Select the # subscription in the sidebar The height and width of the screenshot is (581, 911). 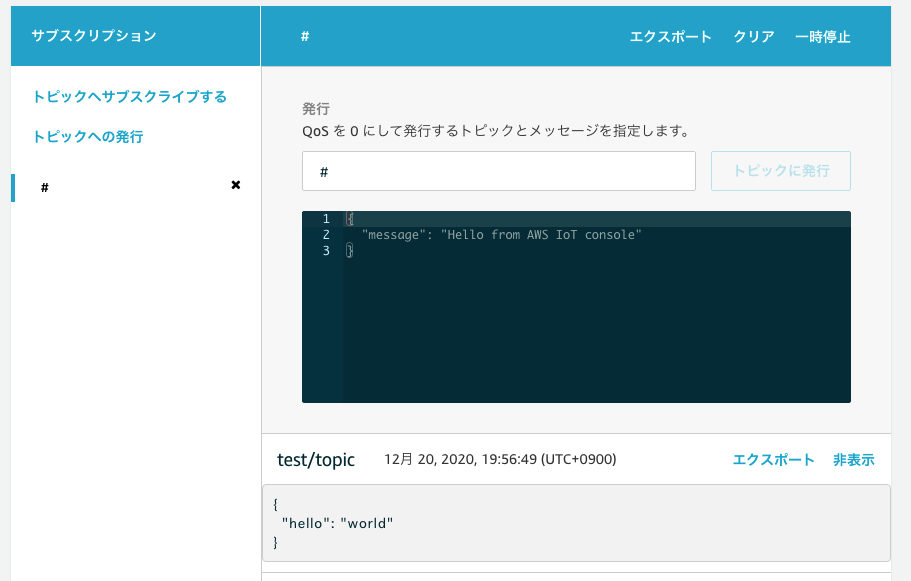[x=45, y=188]
